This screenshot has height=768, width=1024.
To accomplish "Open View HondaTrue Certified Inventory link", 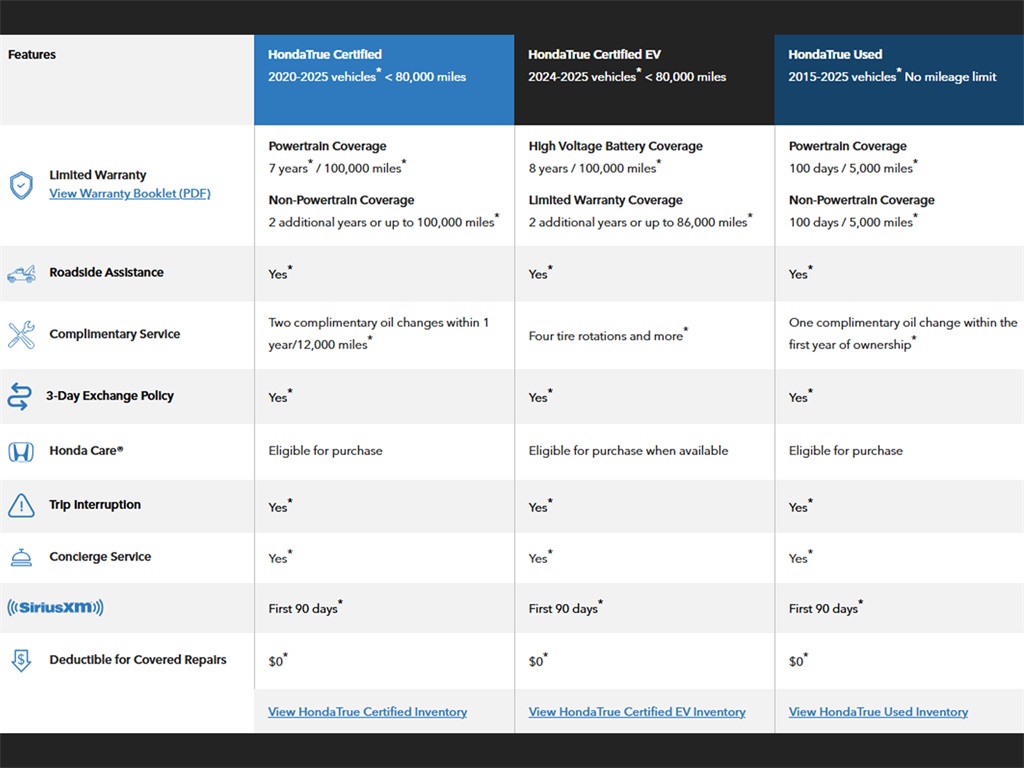I will click(x=367, y=712).
